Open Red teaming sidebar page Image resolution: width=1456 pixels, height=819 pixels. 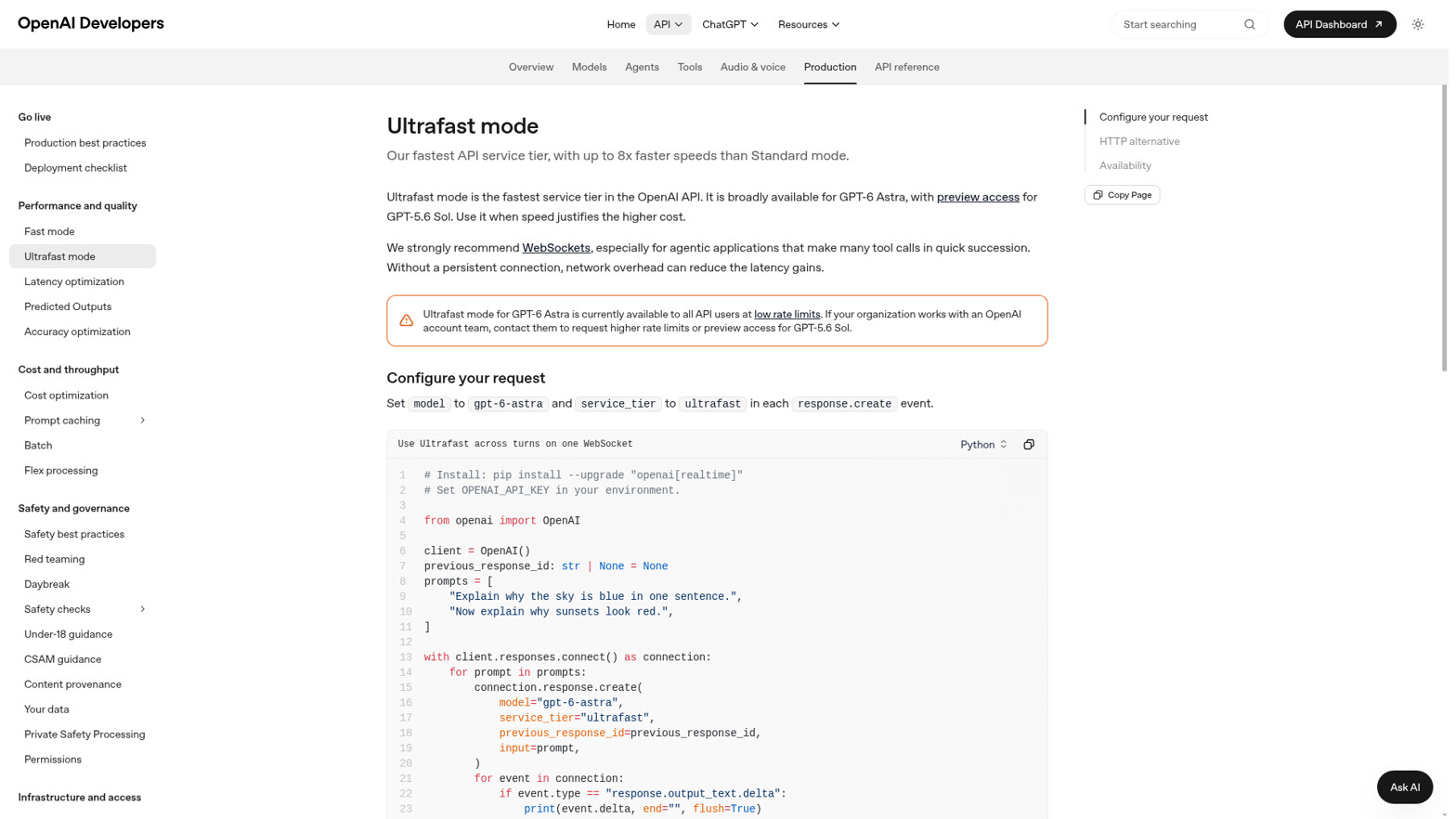55,561
